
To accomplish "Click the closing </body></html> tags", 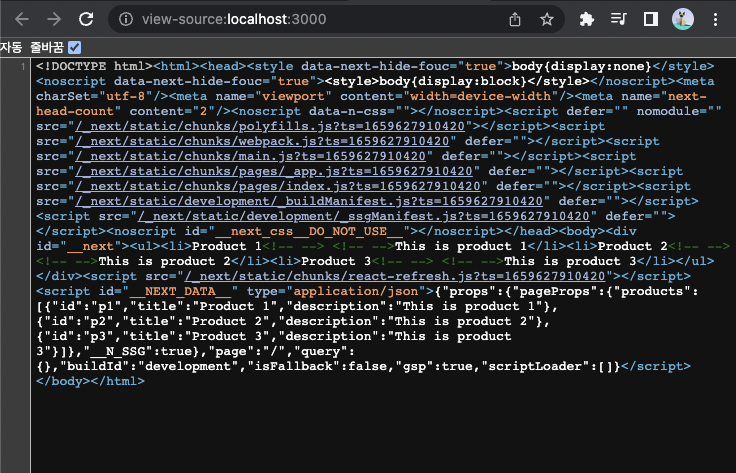I will [91, 381].
